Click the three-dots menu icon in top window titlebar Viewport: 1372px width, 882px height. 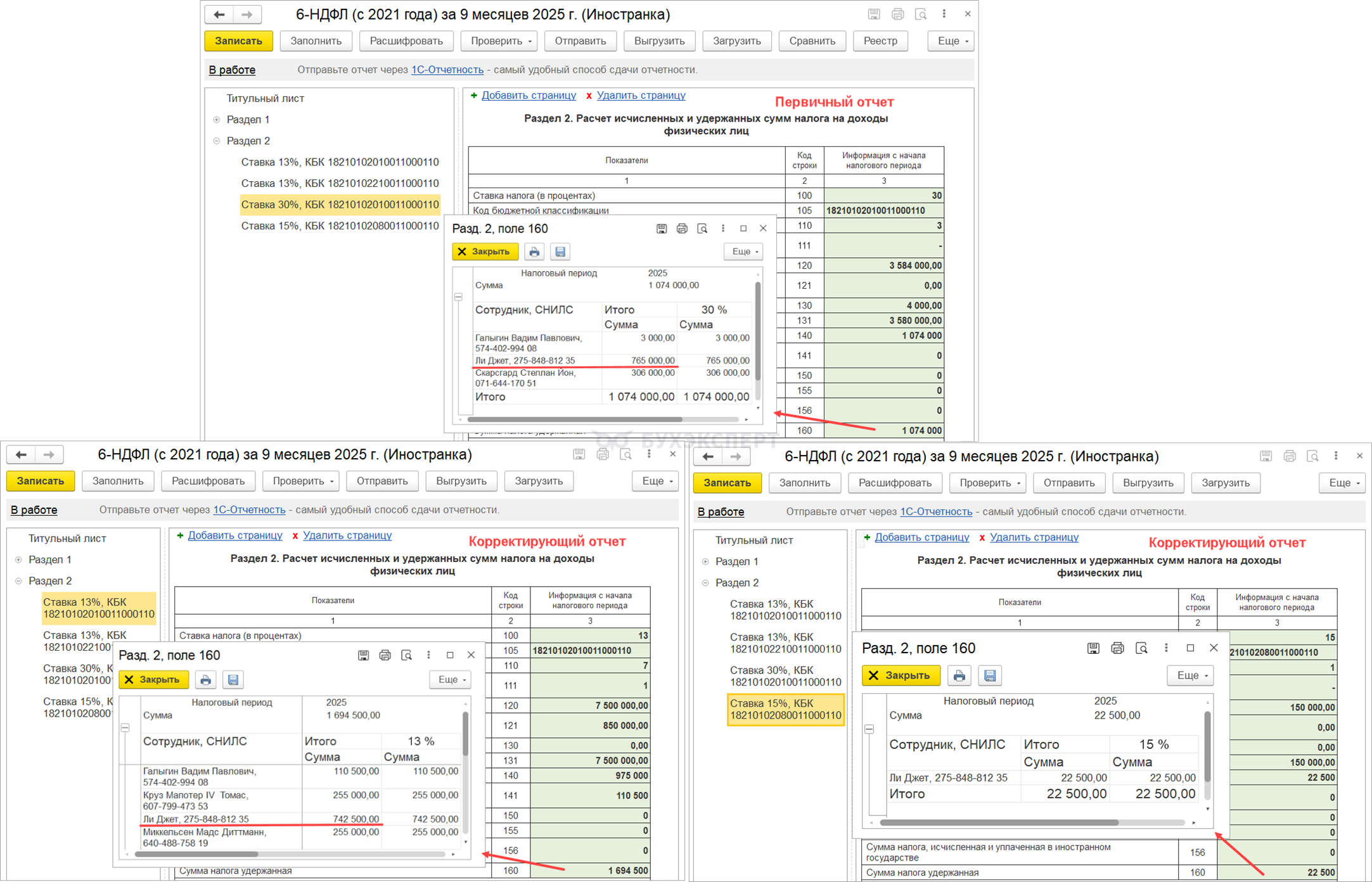[944, 14]
